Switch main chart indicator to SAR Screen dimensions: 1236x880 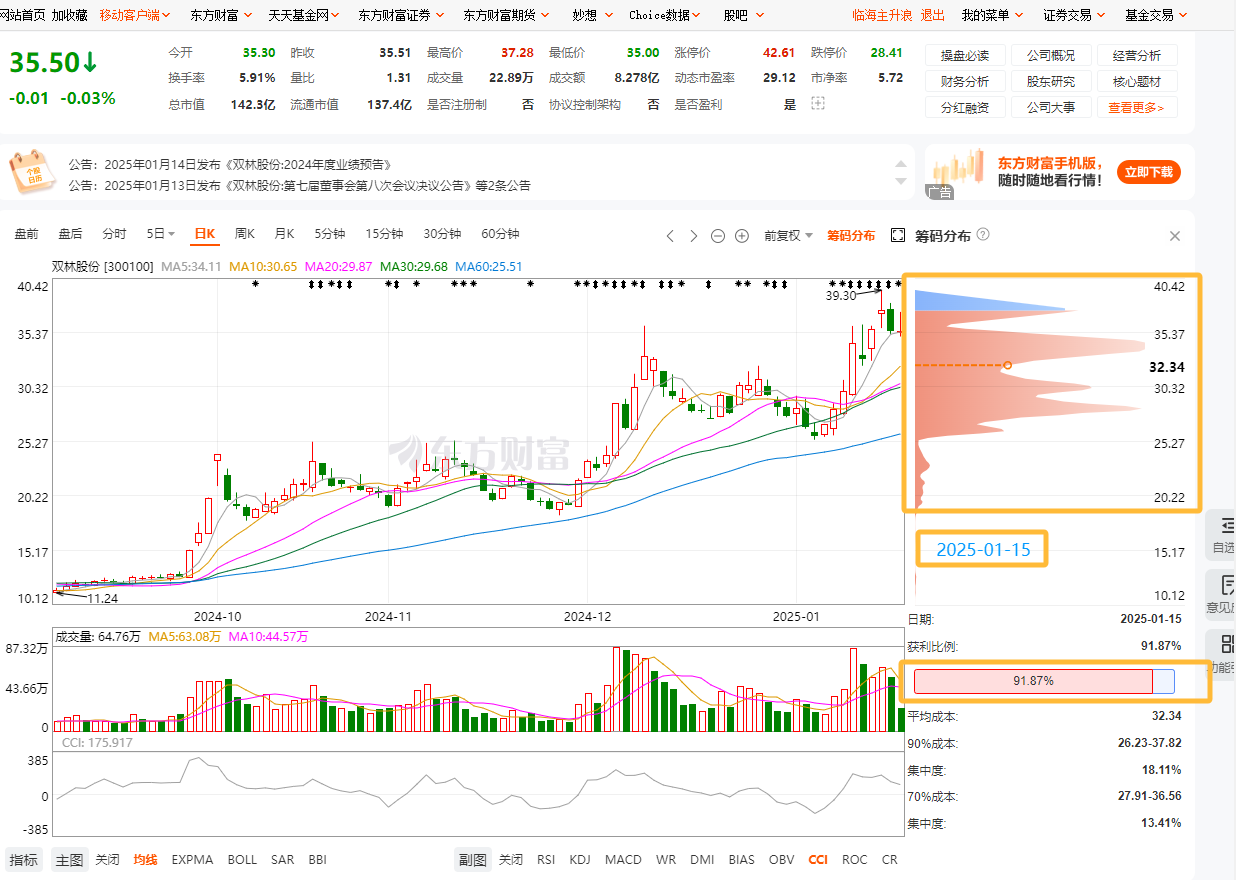coord(282,859)
